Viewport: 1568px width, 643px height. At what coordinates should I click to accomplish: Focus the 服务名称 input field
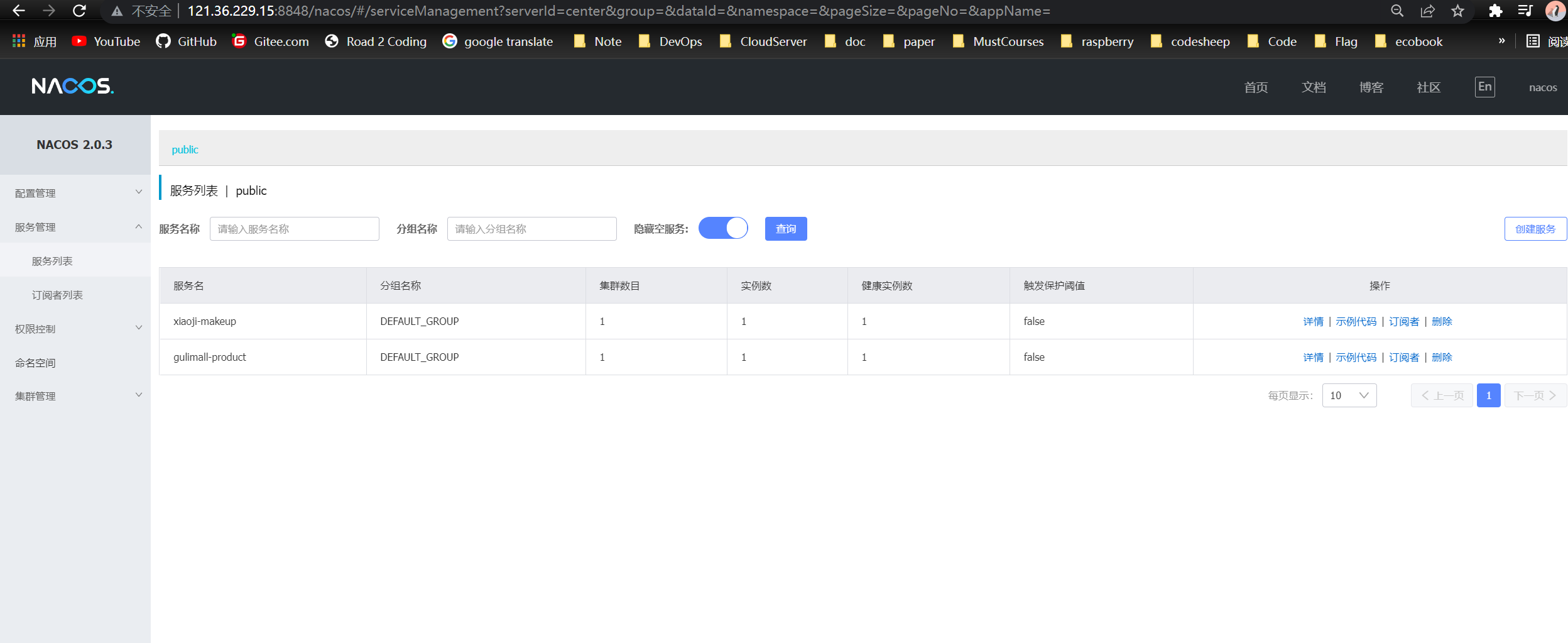(295, 229)
